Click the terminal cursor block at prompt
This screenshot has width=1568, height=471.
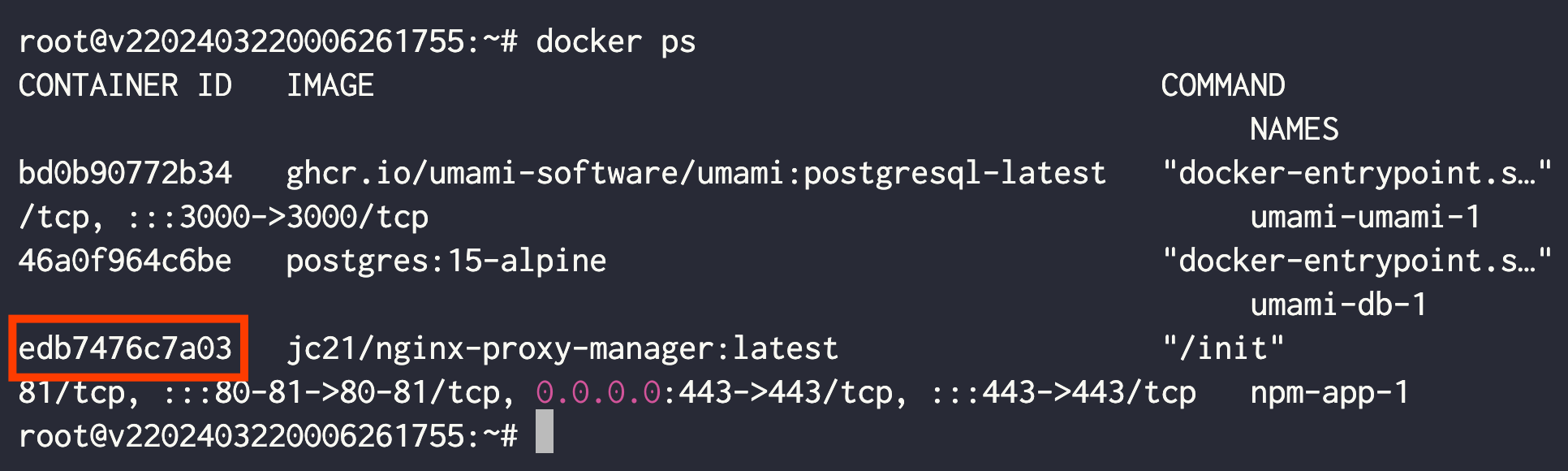point(545,431)
